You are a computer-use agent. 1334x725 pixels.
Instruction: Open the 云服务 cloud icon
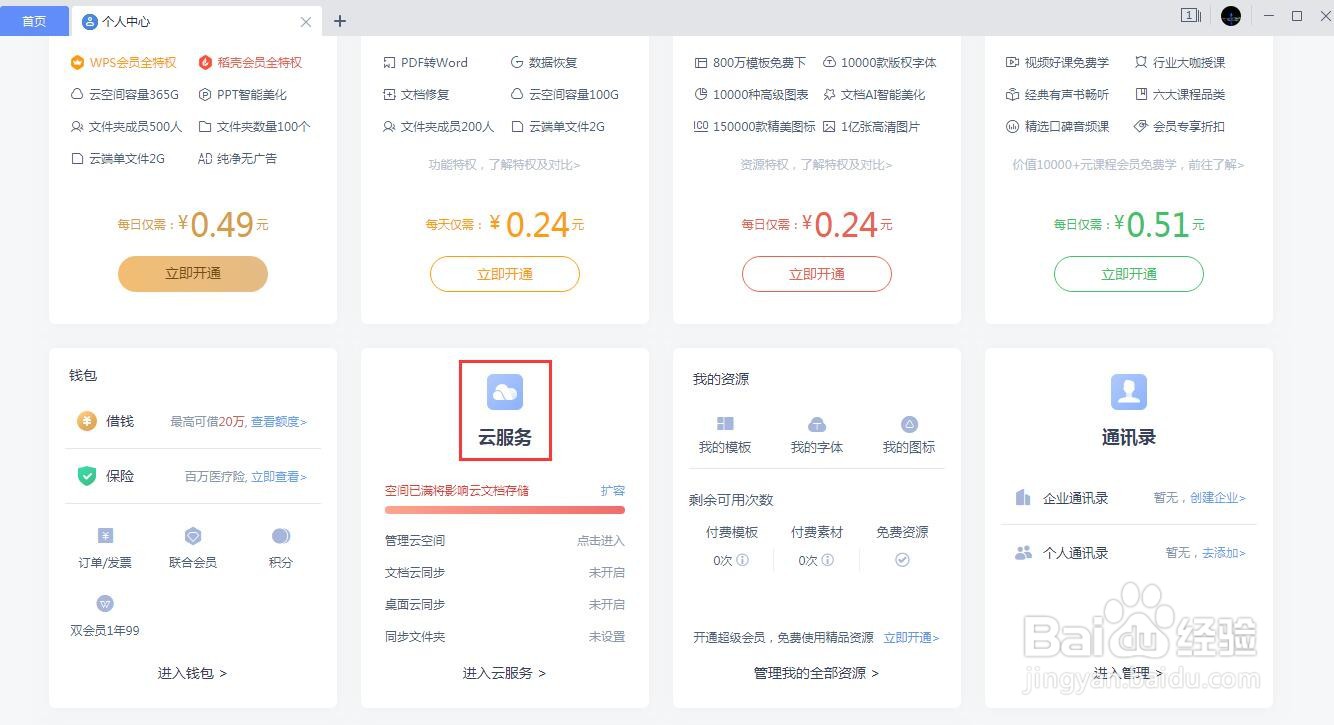[505, 392]
